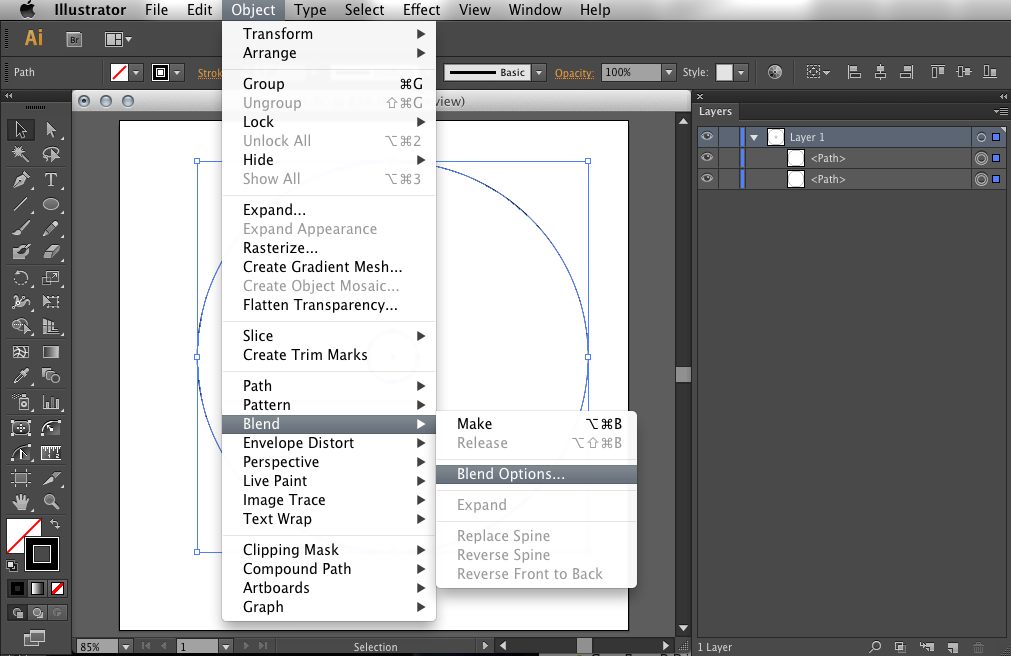
Task: Choose Group command
Action: point(329,84)
